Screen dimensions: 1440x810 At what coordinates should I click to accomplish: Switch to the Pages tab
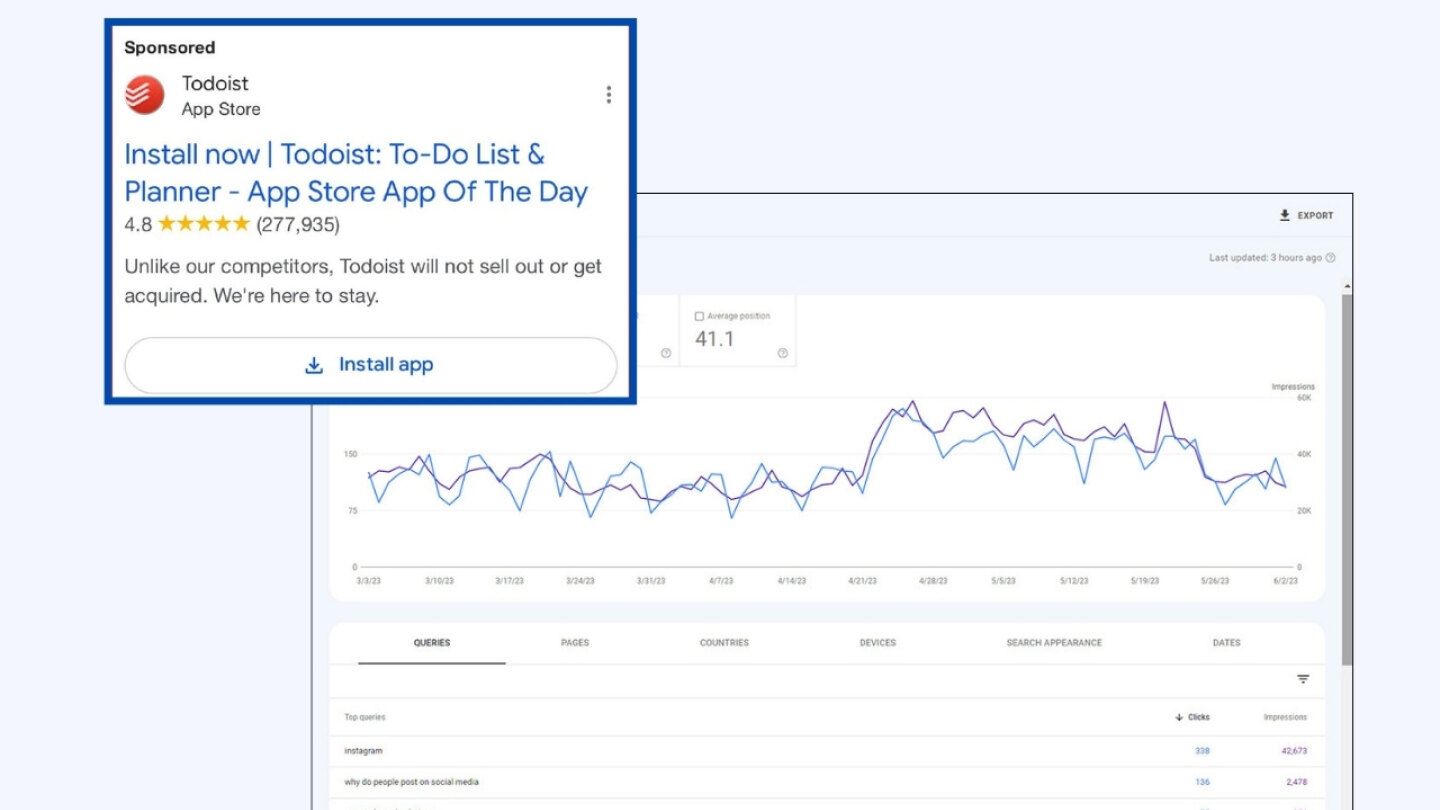575,643
